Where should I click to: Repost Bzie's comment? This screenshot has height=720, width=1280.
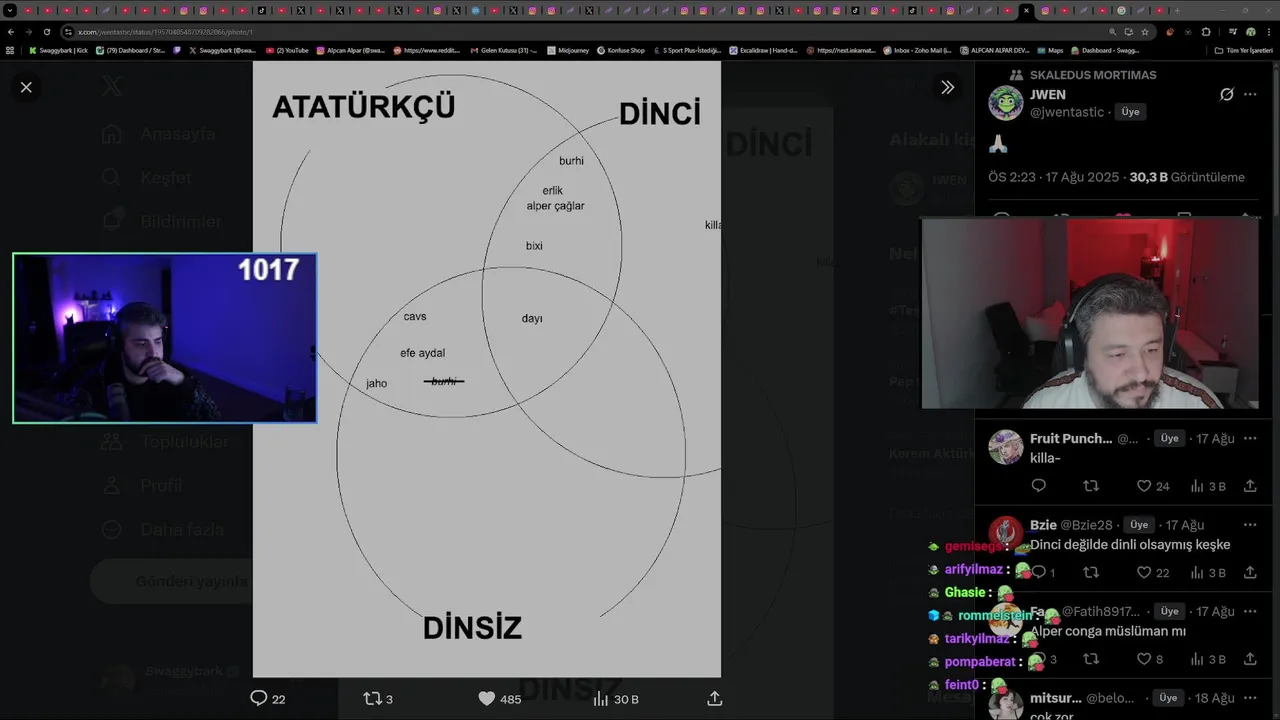[x=1091, y=573]
